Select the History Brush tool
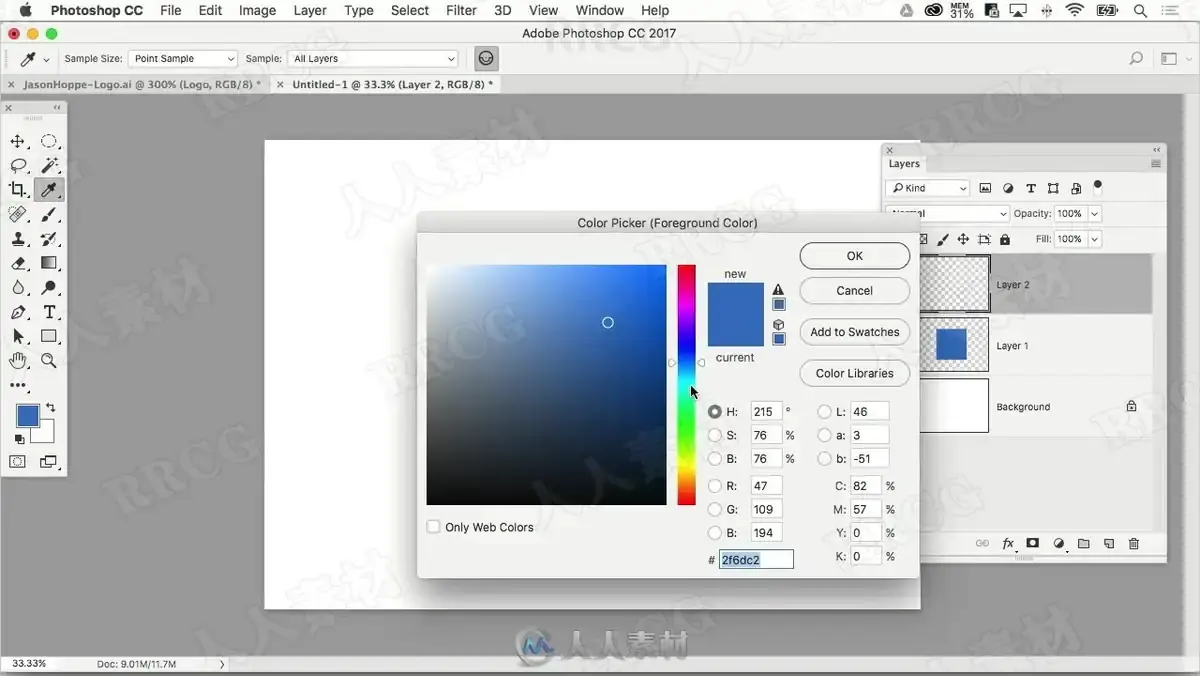The image size is (1200, 676). [x=49, y=239]
